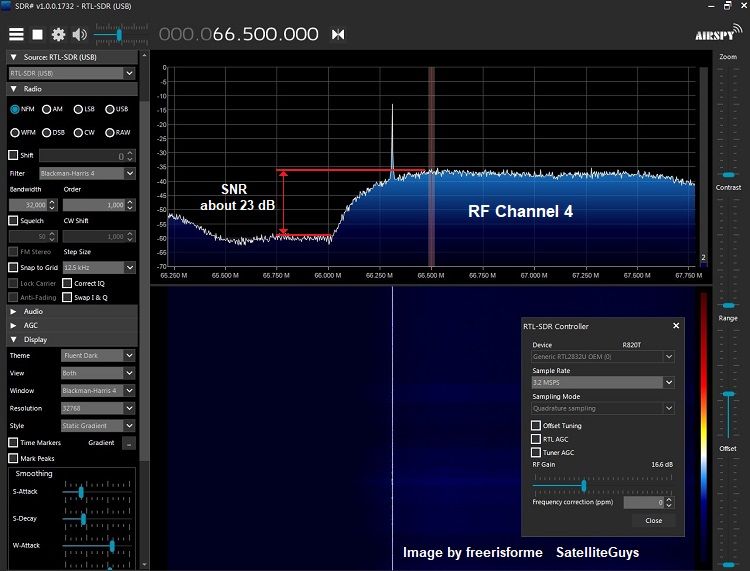Screen dimensions: 750x571
Task: Open device settings via gear icon
Action: 58,34
